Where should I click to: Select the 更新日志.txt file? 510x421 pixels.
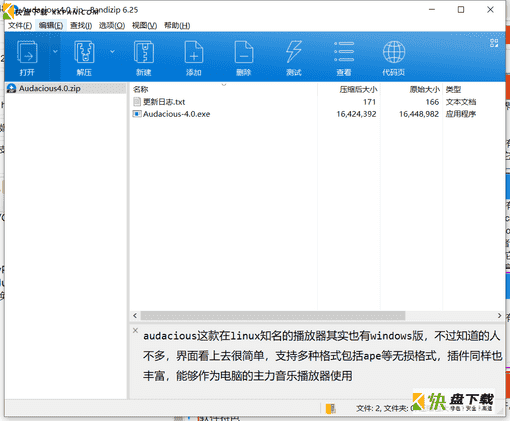[x=164, y=102]
